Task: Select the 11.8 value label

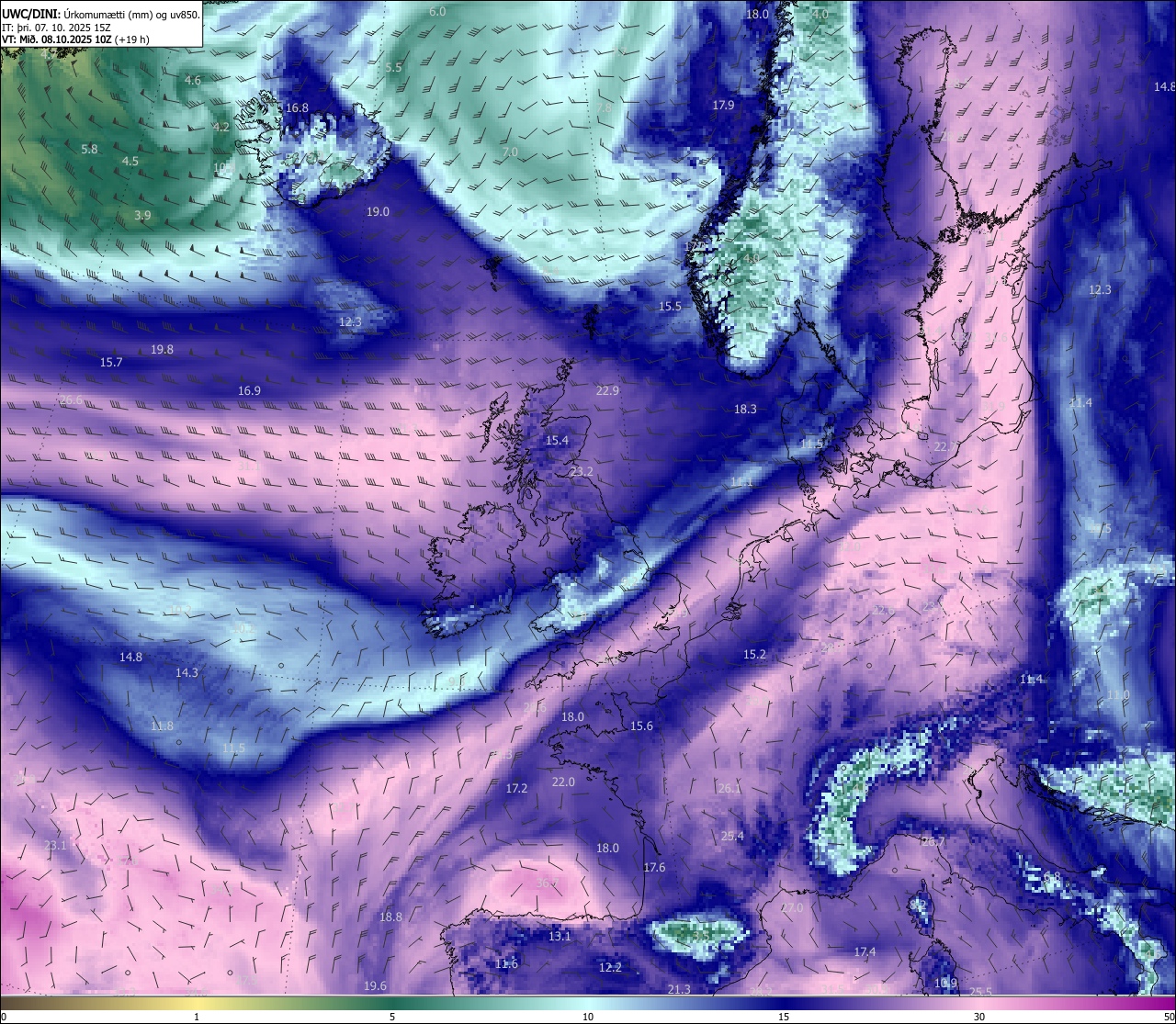Action: point(162,726)
